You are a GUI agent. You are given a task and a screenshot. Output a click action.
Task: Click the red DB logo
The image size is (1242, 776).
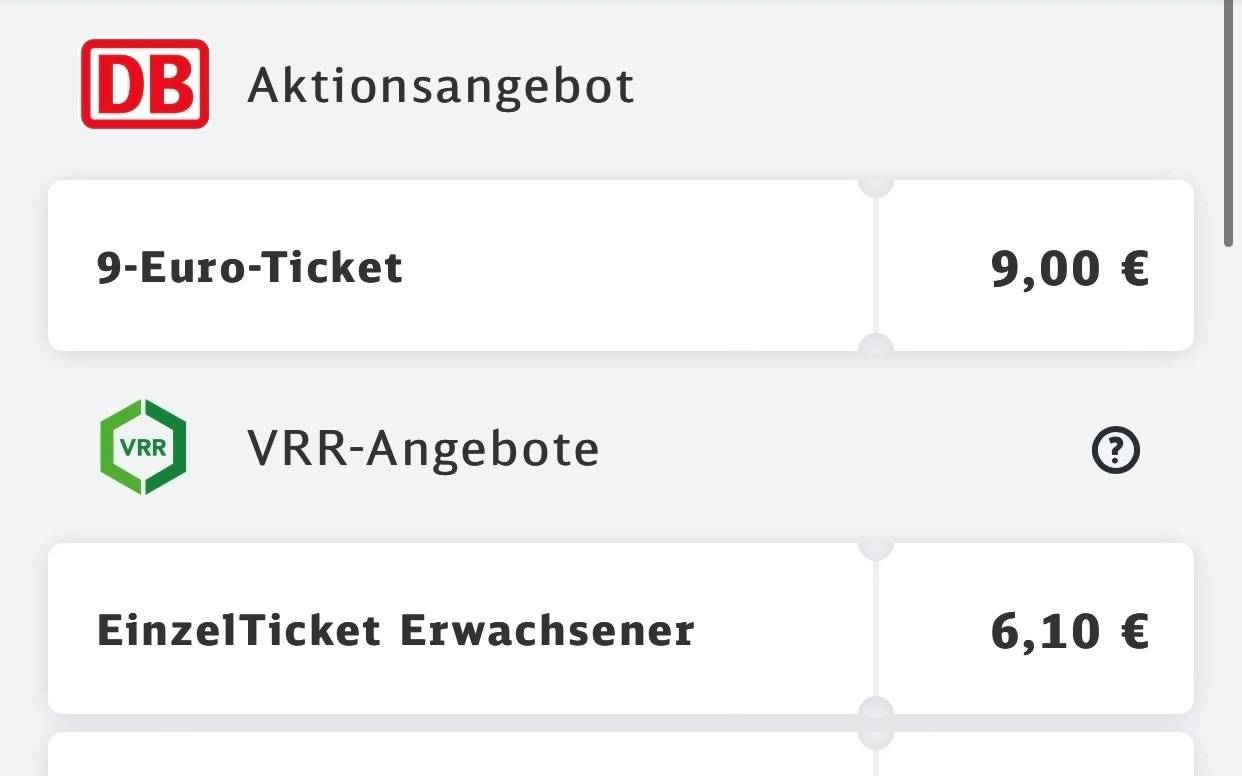145,84
